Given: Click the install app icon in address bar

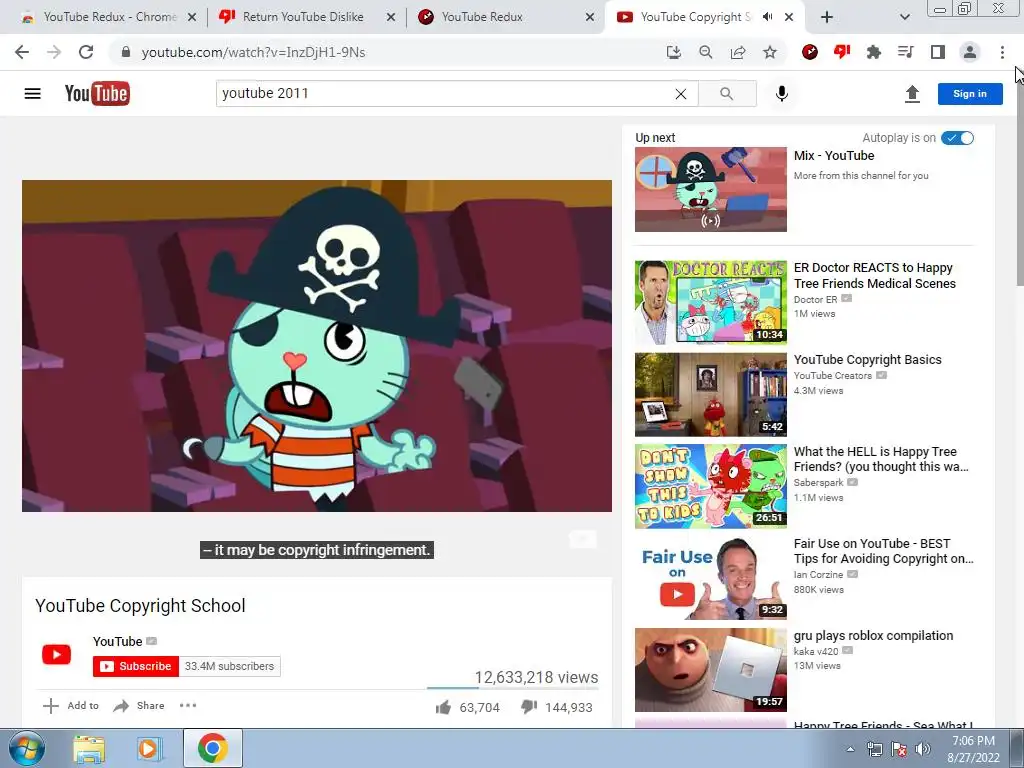Looking at the screenshot, I should coord(673,52).
